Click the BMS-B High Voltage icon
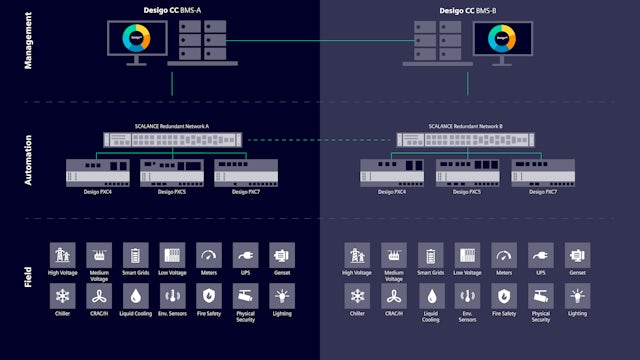The height and width of the screenshot is (360, 640). (357, 255)
